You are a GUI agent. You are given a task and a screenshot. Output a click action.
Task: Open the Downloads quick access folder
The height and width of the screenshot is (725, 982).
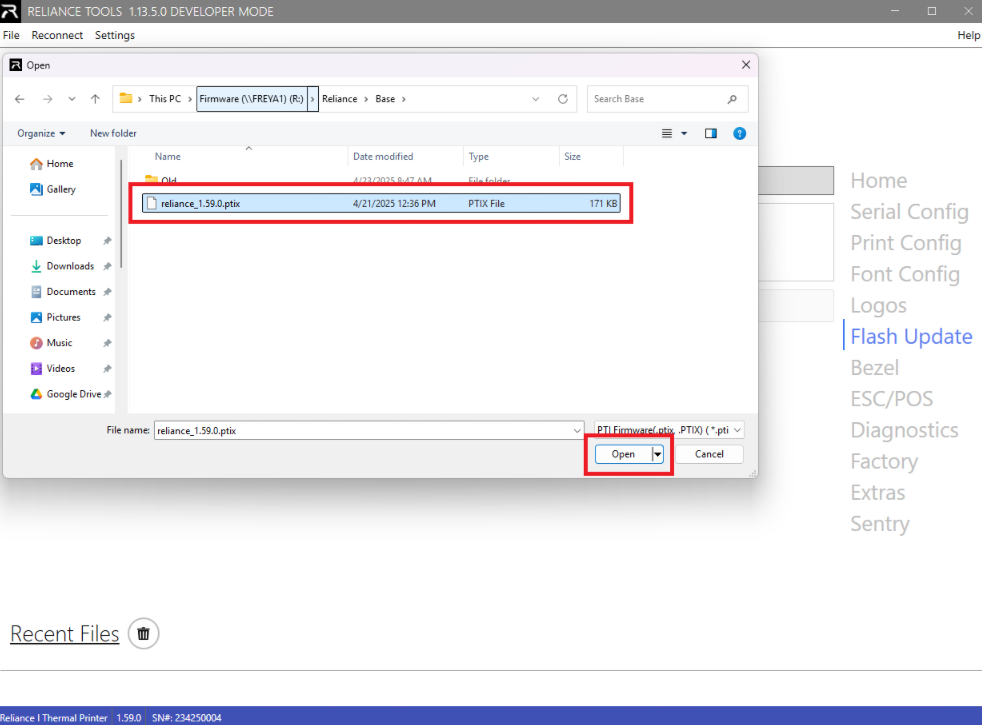(x=70, y=266)
